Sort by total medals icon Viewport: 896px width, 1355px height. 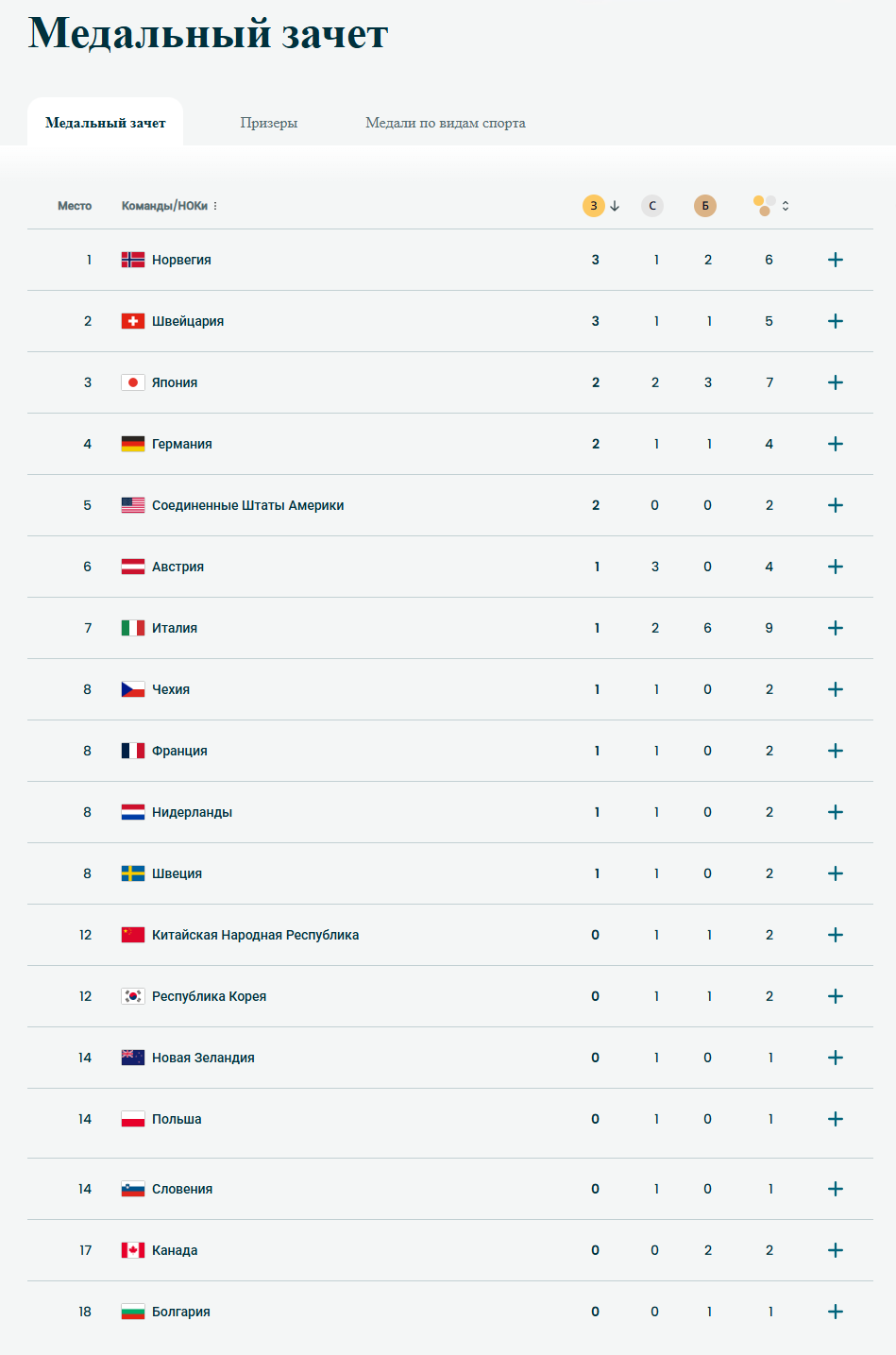click(765, 206)
